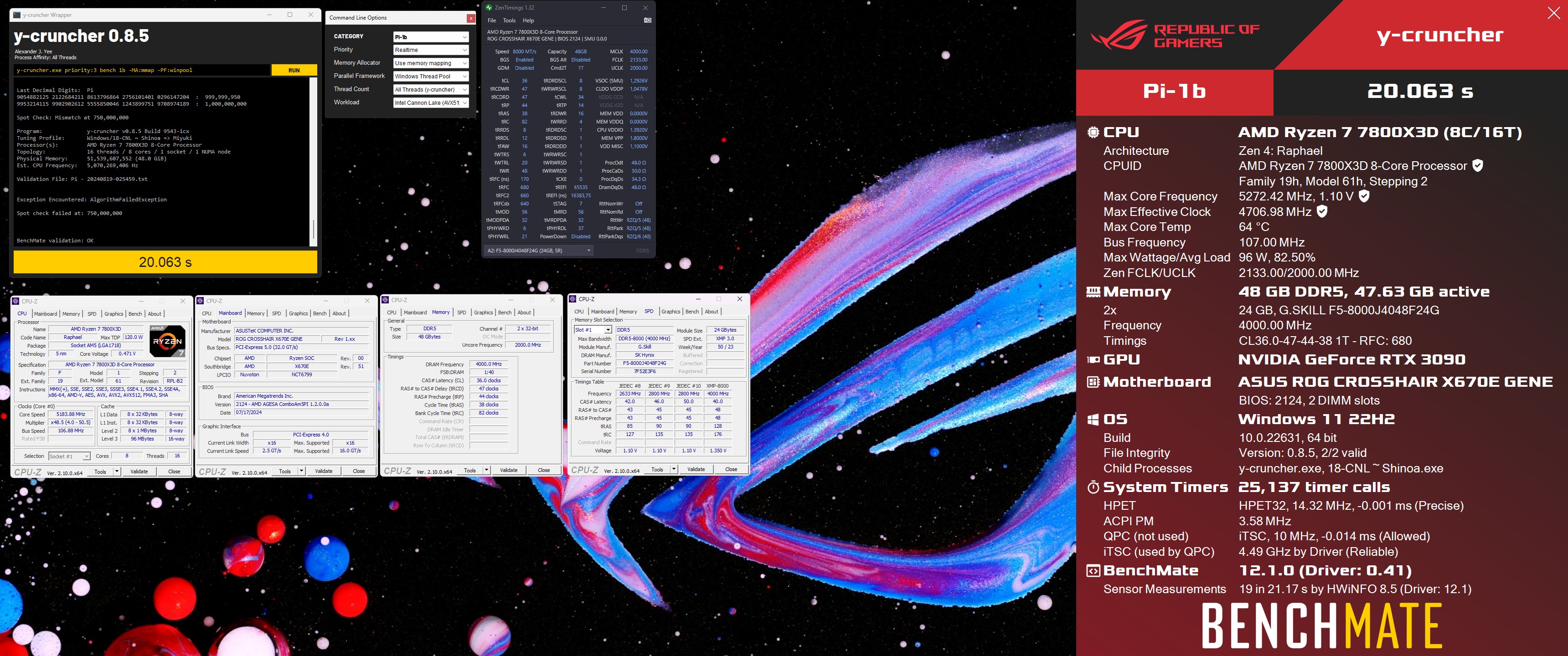Click the yellow RUN button
Screen dimensions: 1568x656
[294, 71]
